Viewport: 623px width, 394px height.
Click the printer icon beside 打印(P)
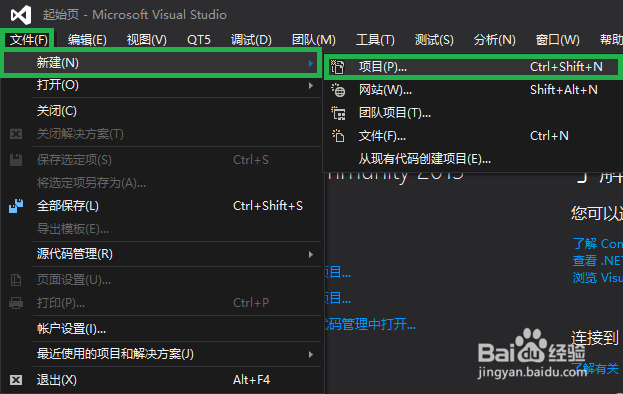[x=16, y=303]
